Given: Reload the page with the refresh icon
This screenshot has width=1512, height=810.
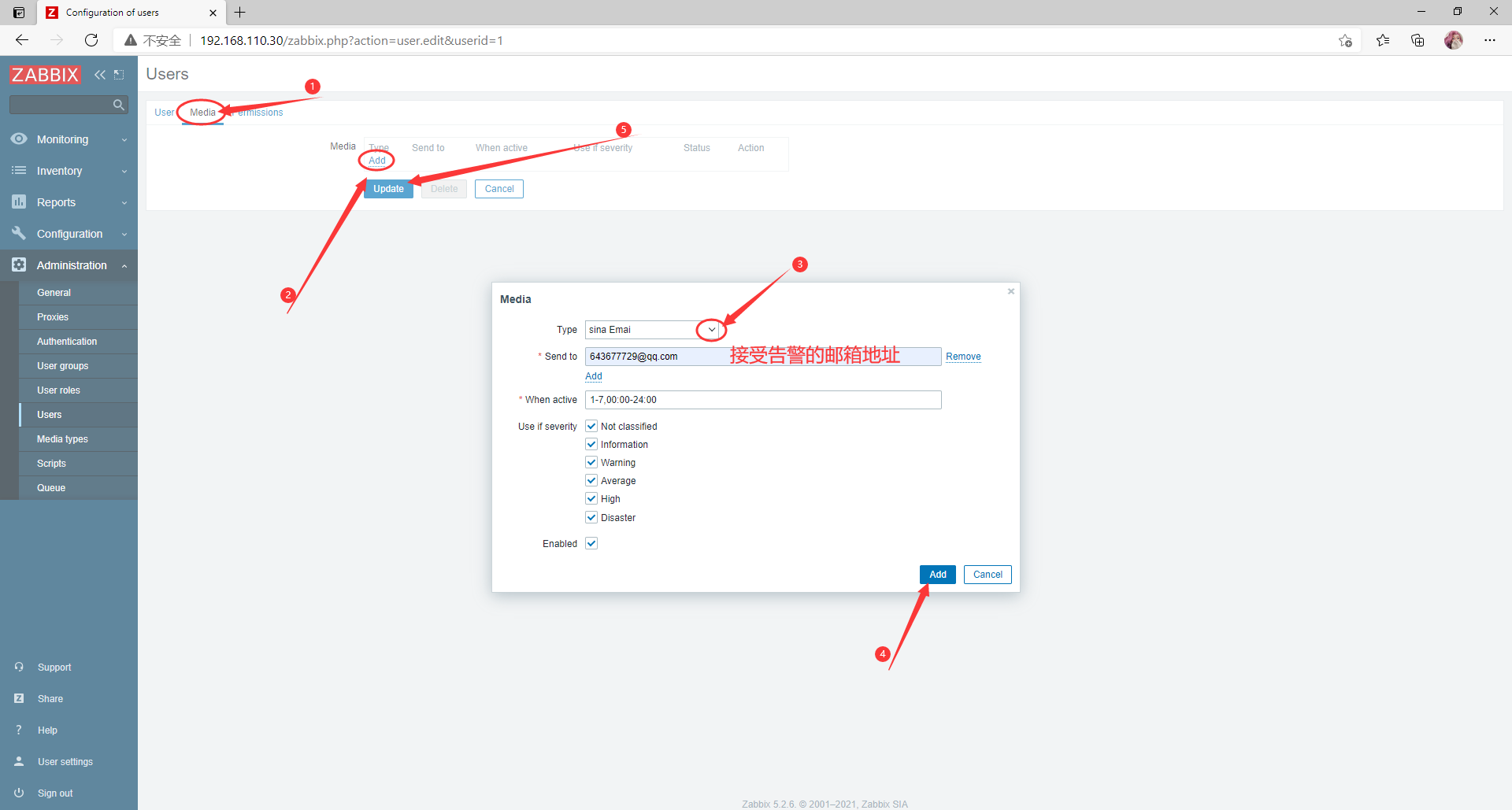Looking at the screenshot, I should pyautogui.click(x=91, y=40).
